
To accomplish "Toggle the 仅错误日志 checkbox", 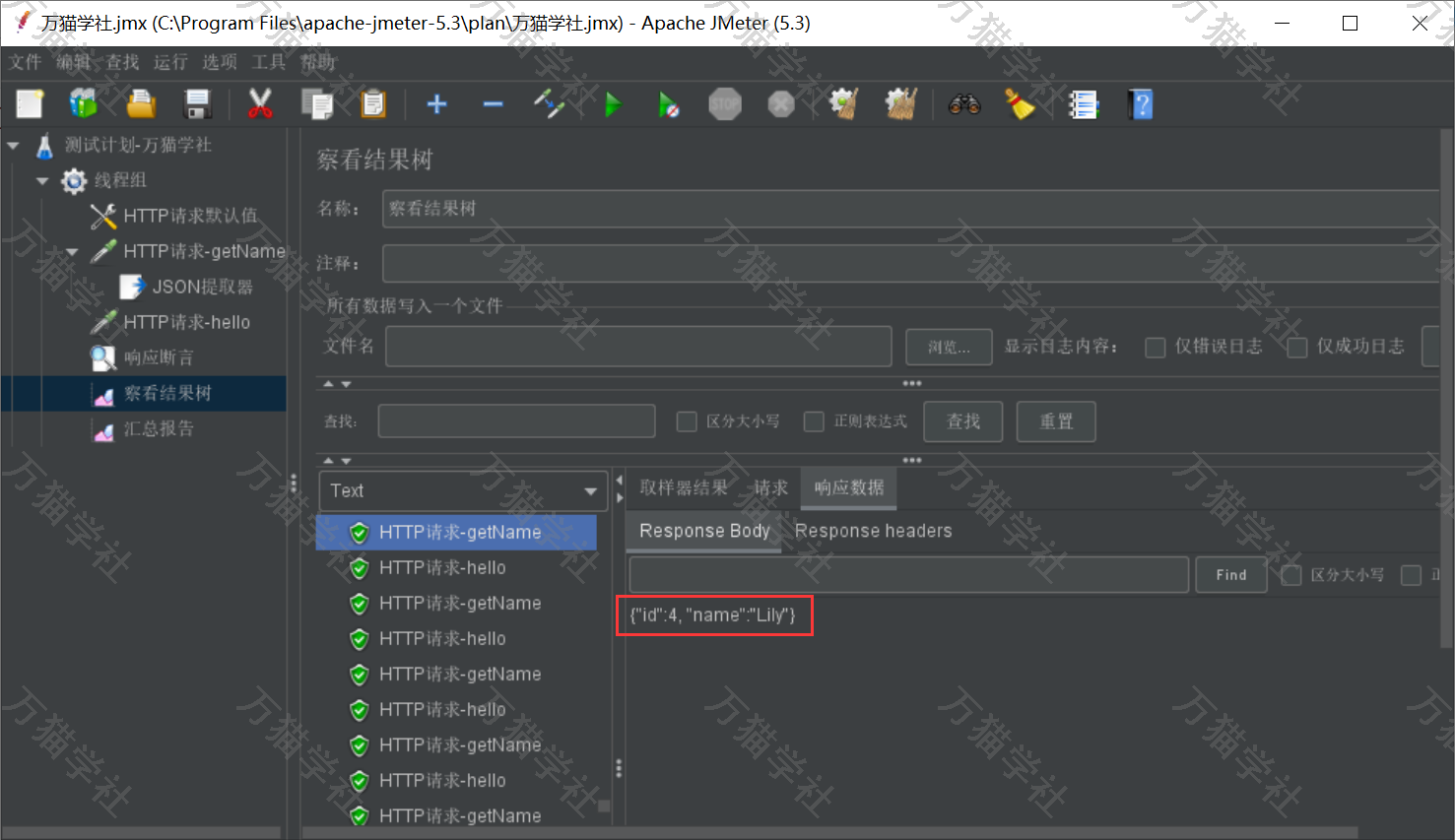I will (x=1156, y=347).
